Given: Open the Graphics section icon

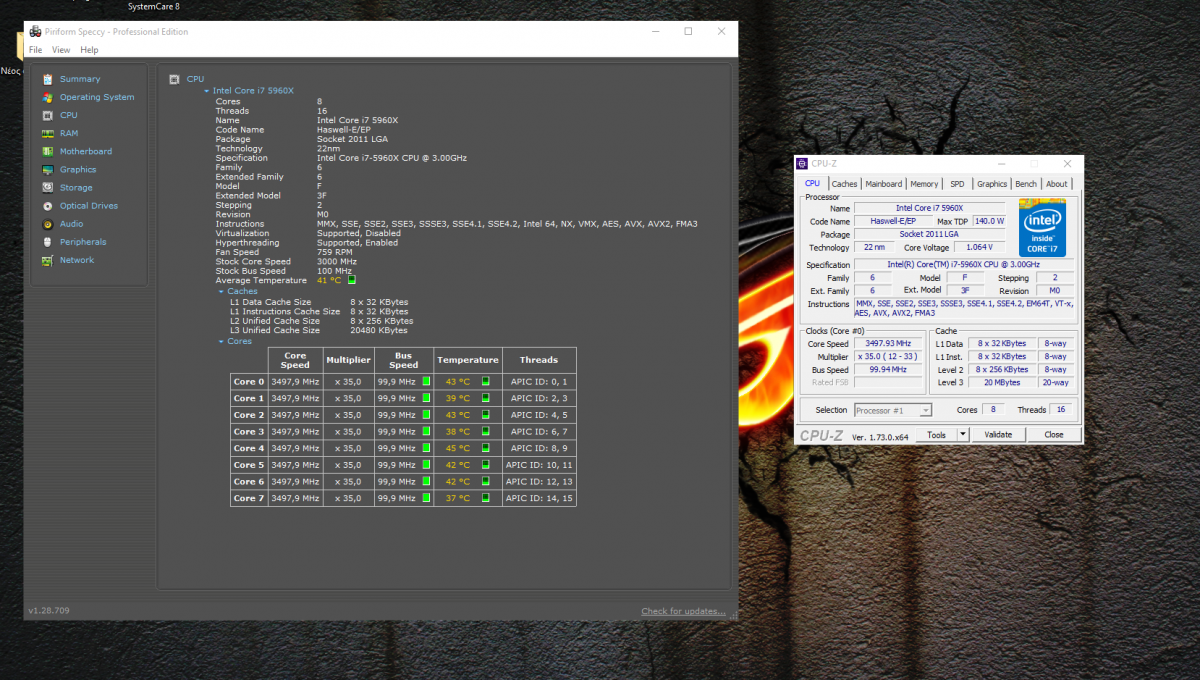Looking at the screenshot, I should pos(47,169).
